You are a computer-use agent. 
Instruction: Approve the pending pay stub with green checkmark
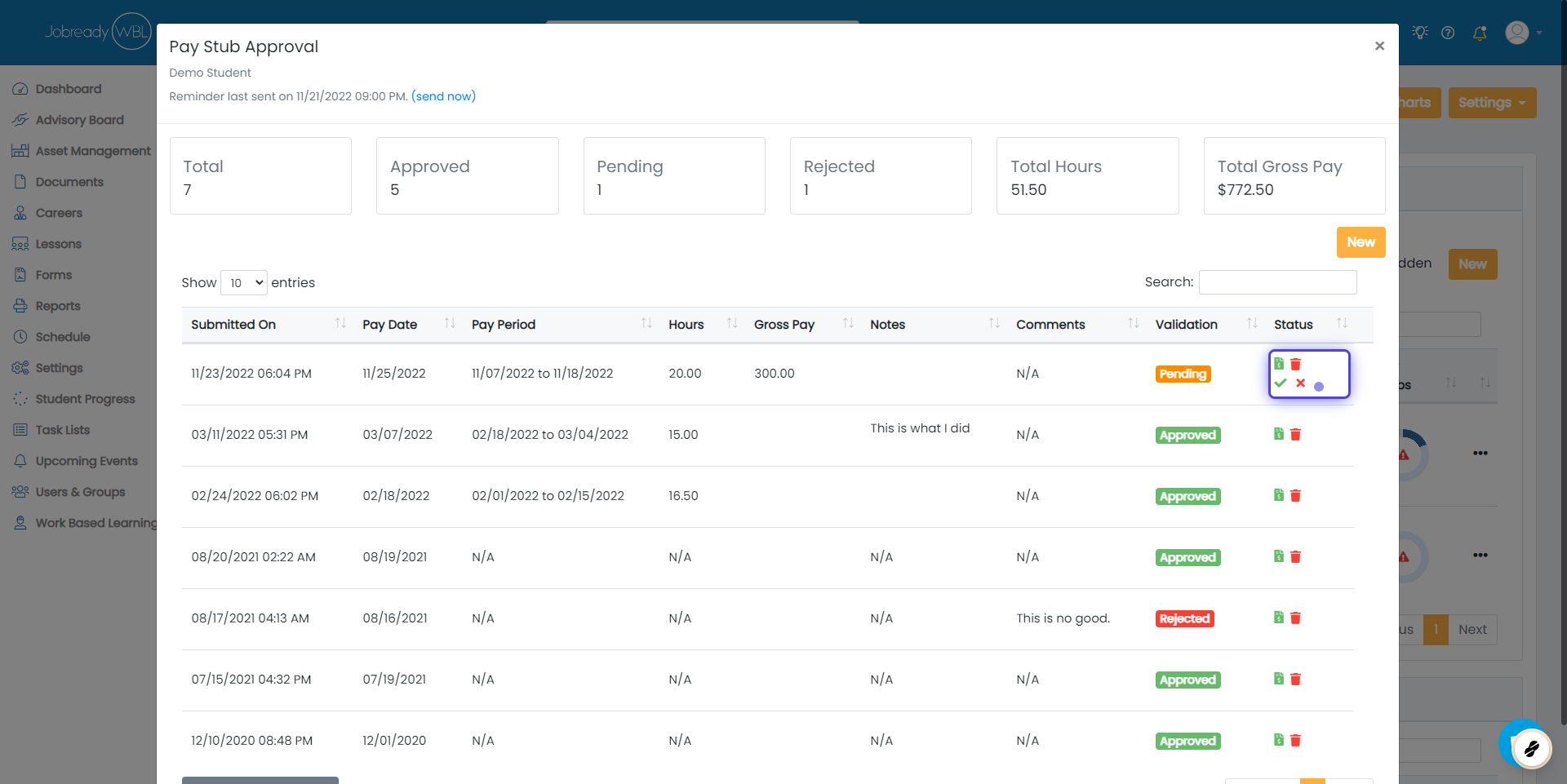click(1280, 383)
